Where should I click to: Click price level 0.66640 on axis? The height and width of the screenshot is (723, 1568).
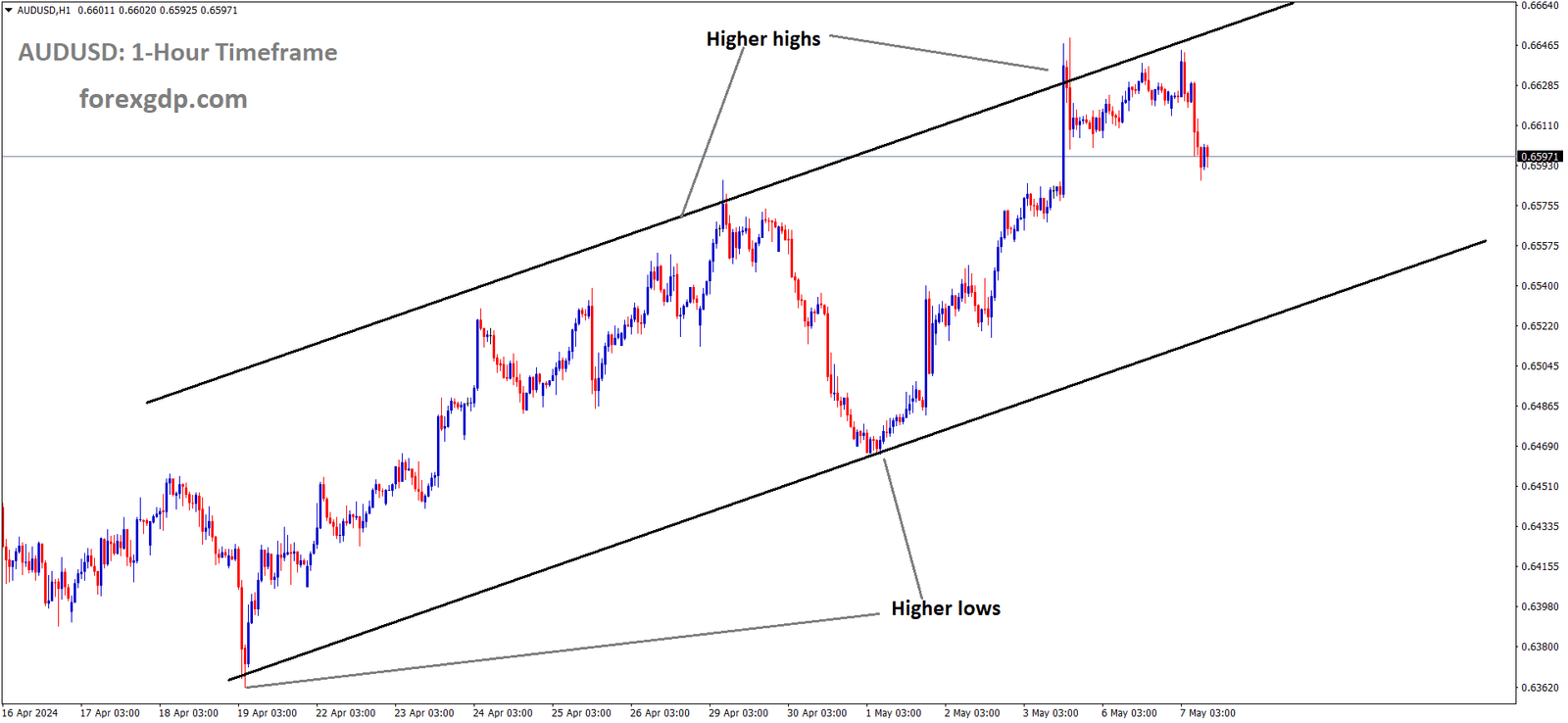pyautogui.click(x=1540, y=6)
